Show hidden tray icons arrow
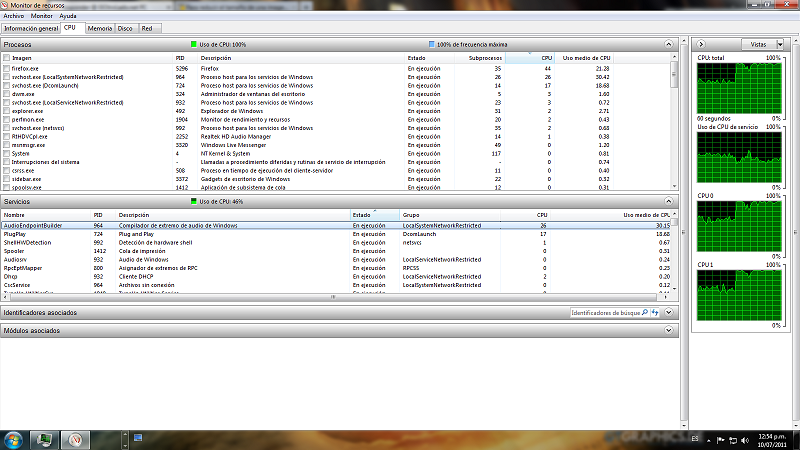 click(709, 440)
